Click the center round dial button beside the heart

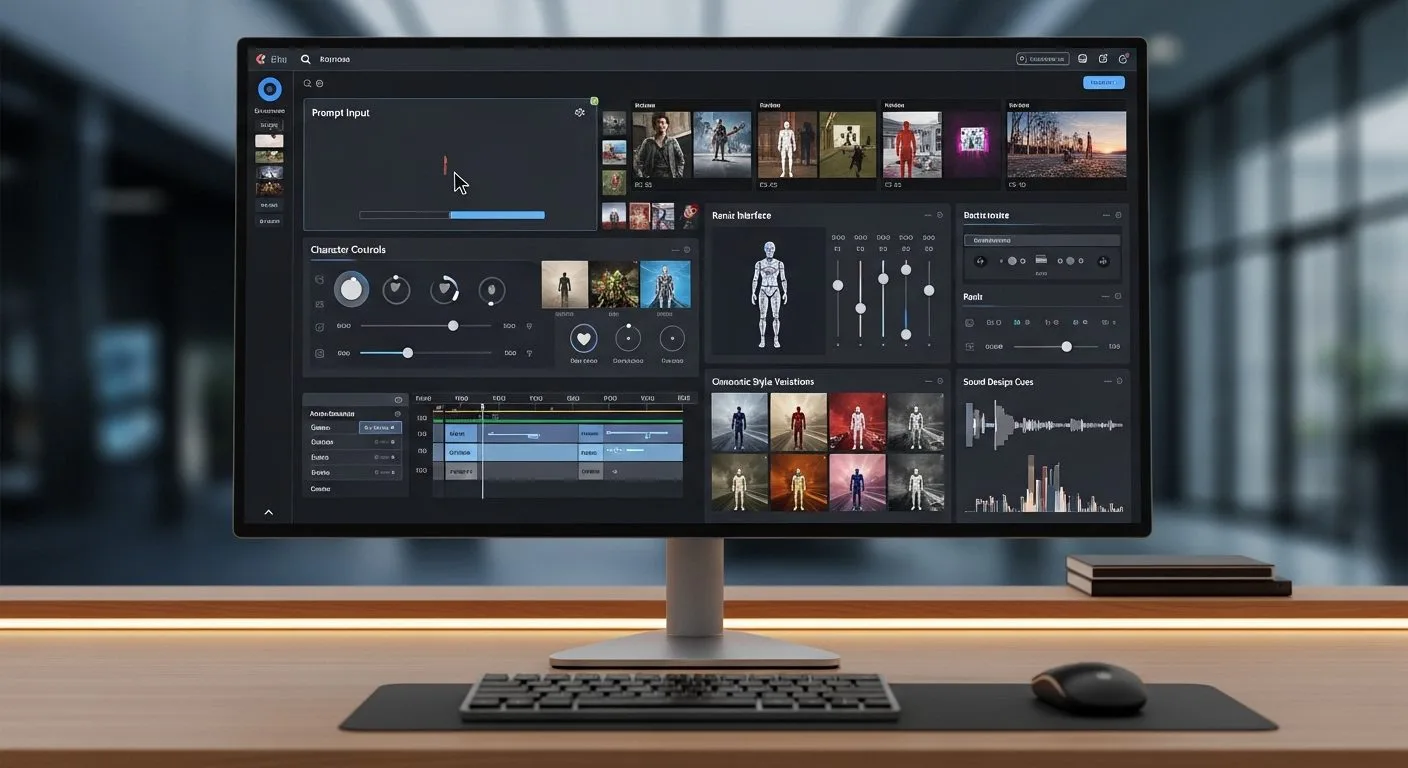point(628,338)
